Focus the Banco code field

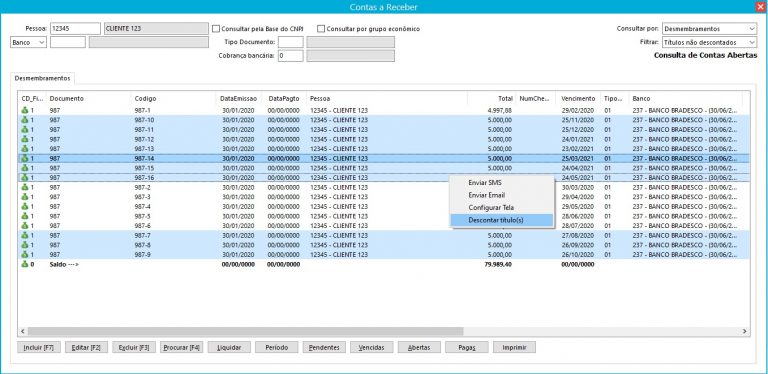(68, 43)
